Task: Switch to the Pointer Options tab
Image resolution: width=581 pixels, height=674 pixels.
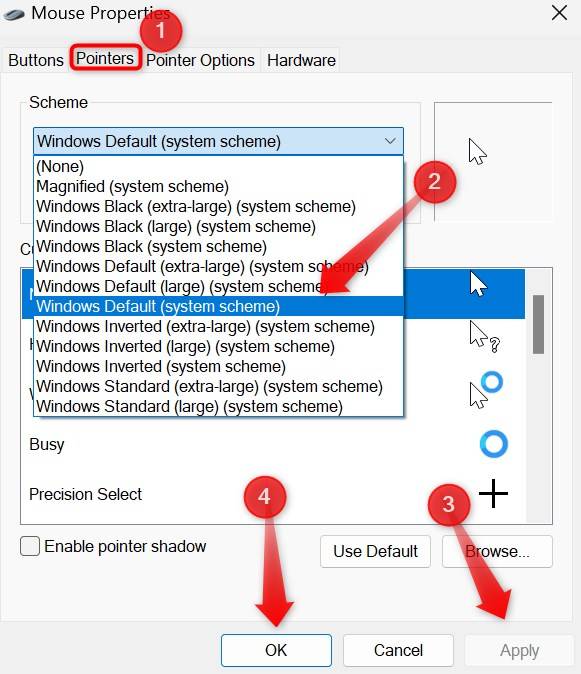Action: coord(200,60)
